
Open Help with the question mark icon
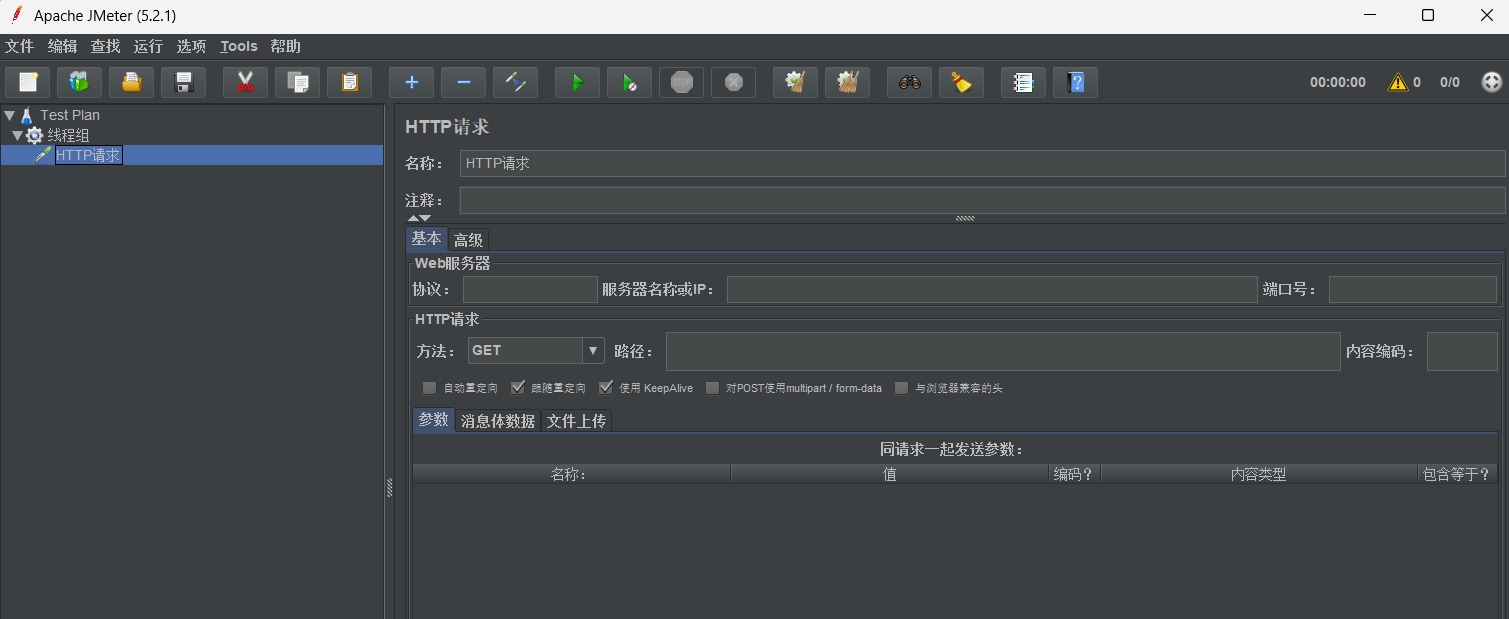[x=1076, y=82]
